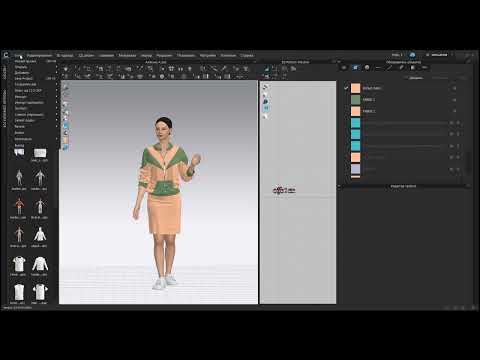Open the sleeveless top thumbnail in Library
The image size is (480, 360).
19,292
